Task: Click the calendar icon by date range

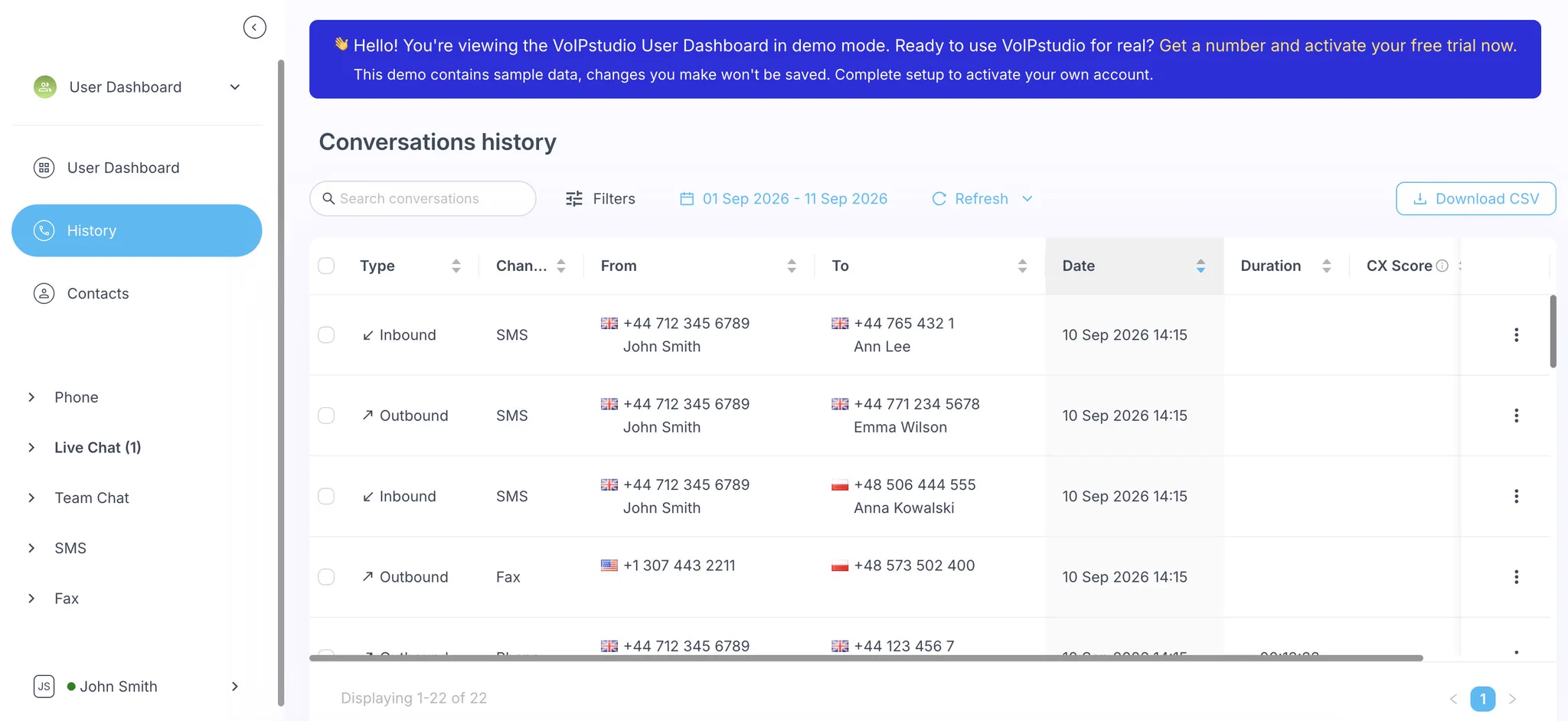Action: tap(687, 198)
